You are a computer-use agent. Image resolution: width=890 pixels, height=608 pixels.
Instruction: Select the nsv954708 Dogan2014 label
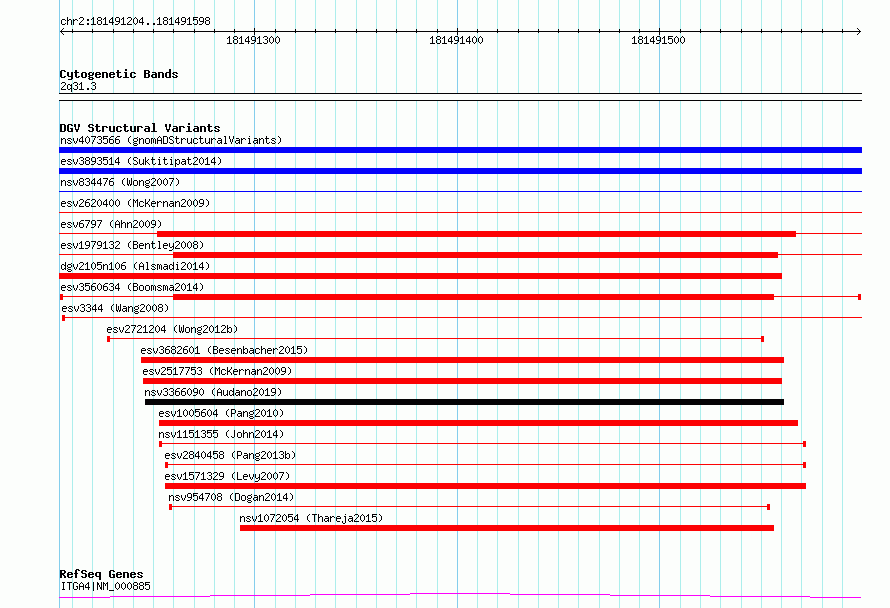(231, 497)
